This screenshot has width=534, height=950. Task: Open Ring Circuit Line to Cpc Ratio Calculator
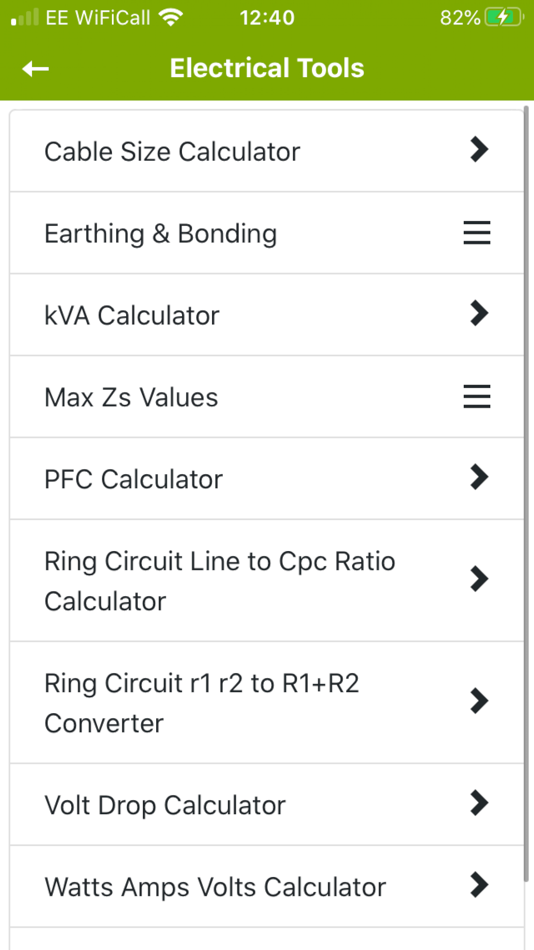tap(267, 580)
